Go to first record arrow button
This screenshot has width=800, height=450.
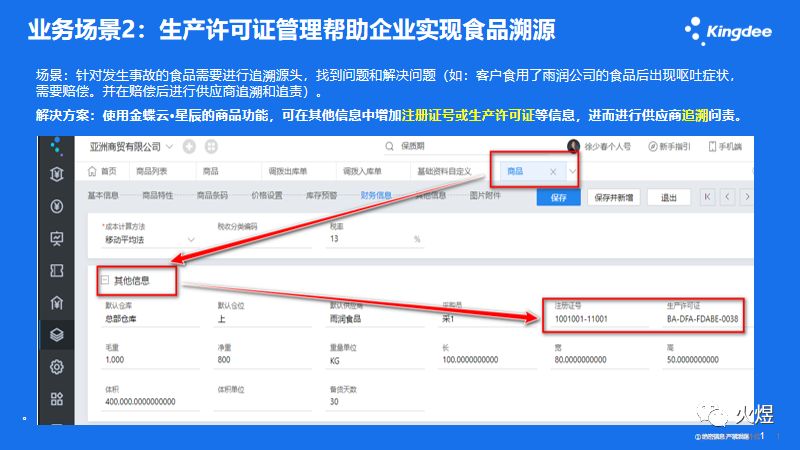(707, 197)
